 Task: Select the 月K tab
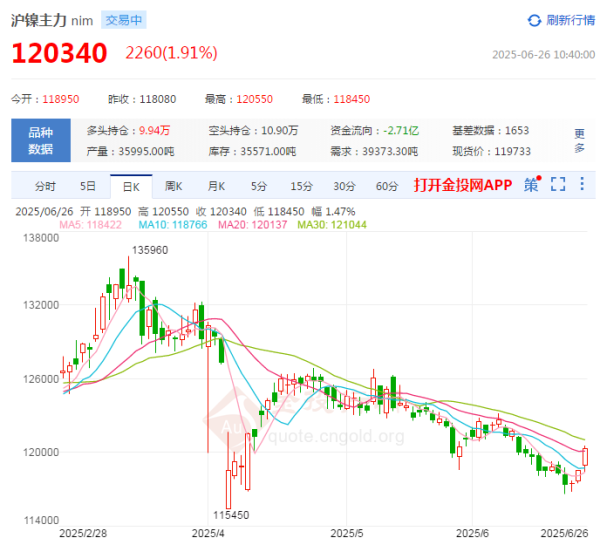216,186
